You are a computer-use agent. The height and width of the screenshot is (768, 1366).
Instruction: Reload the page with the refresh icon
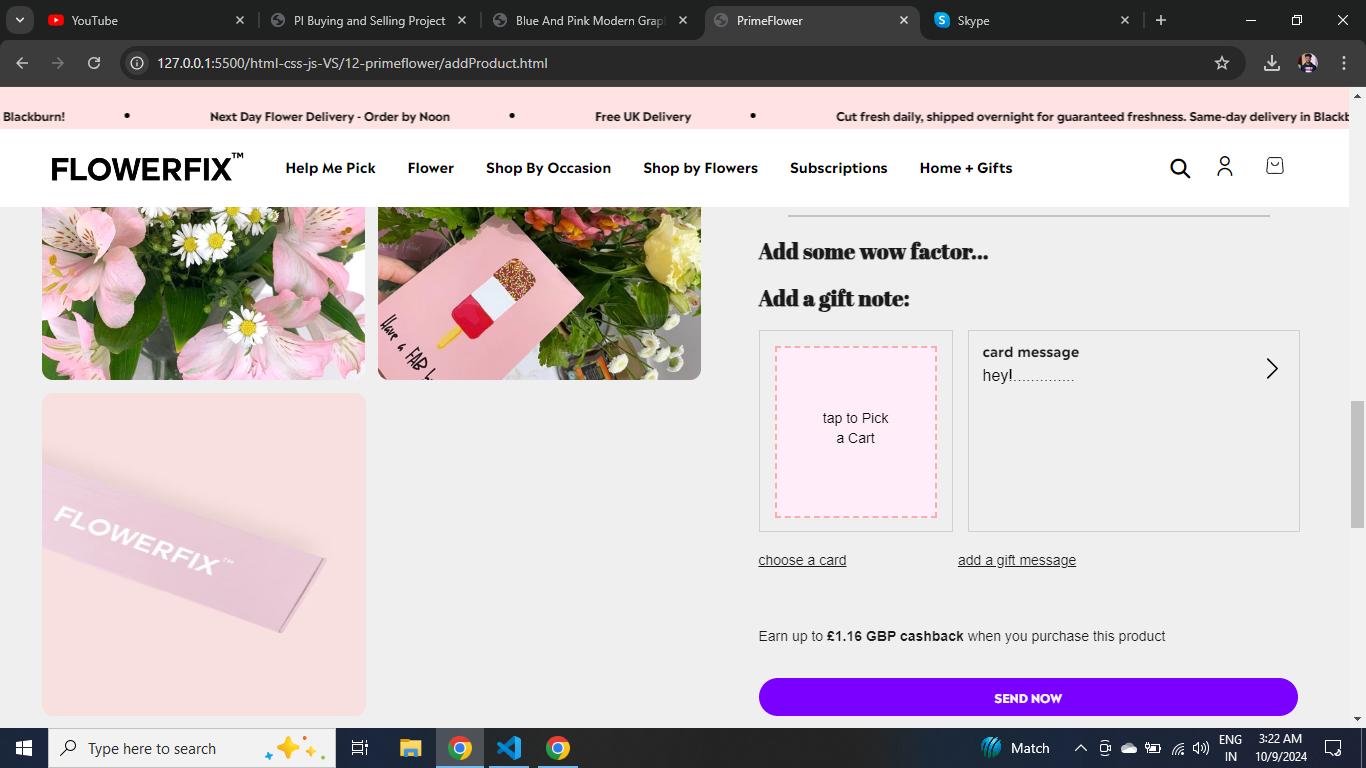click(x=94, y=63)
